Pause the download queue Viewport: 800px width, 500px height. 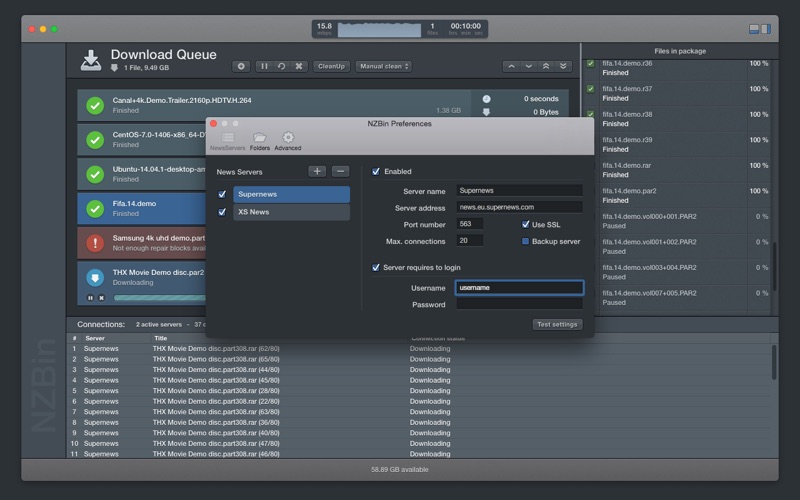(264, 66)
